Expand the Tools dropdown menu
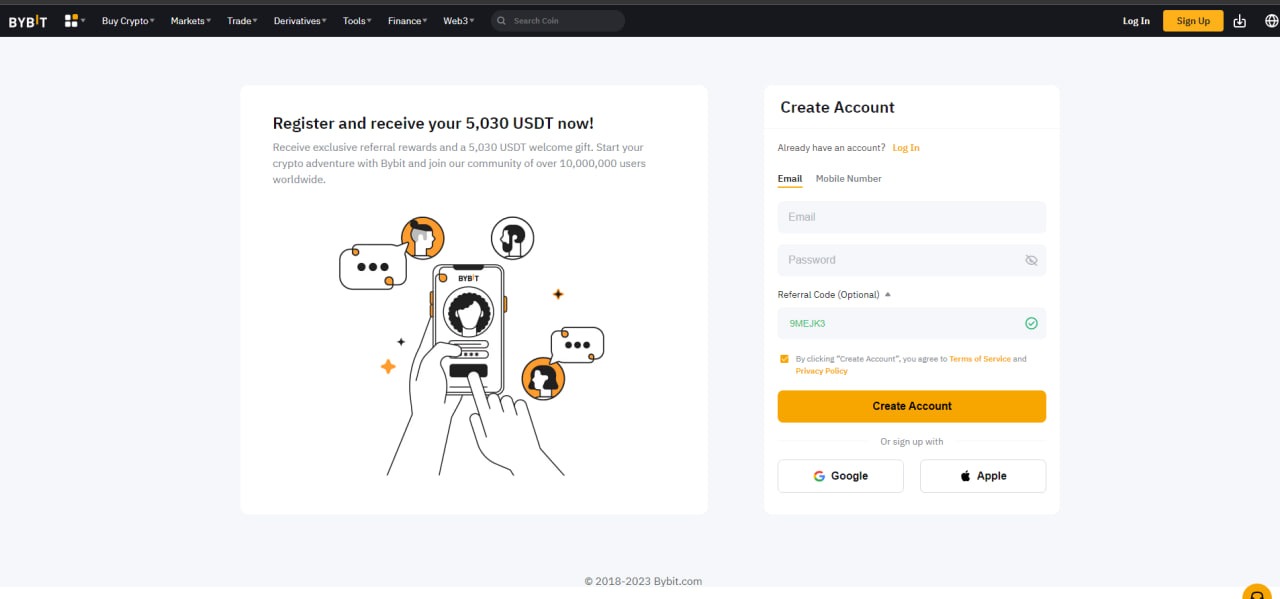The width and height of the screenshot is (1280, 599). click(x=357, y=21)
